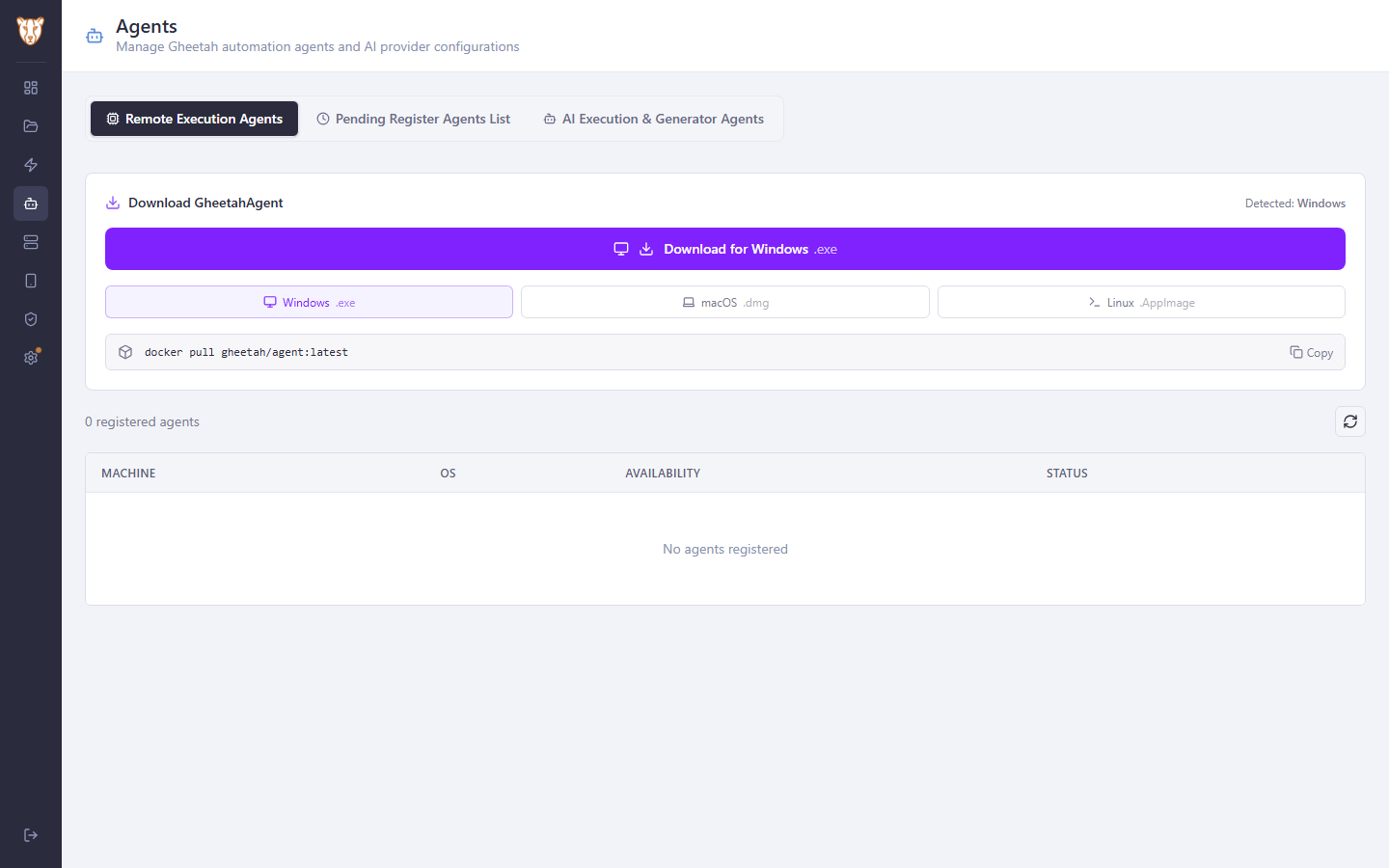This screenshot has height=868, width=1389.
Task: Click the docker package cube icon
Action: click(125, 352)
